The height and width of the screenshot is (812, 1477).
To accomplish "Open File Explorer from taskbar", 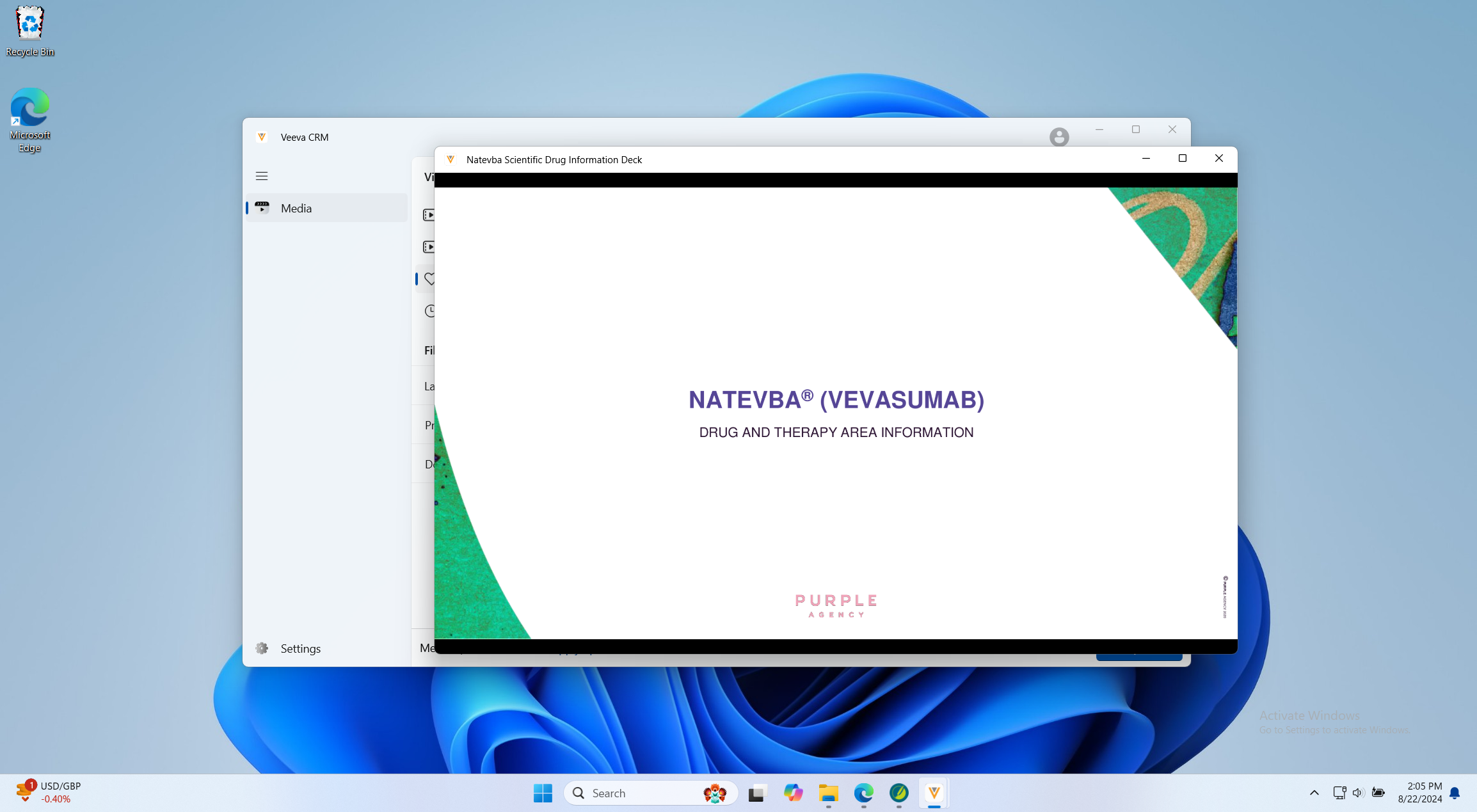I will click(x=828, y=793).
